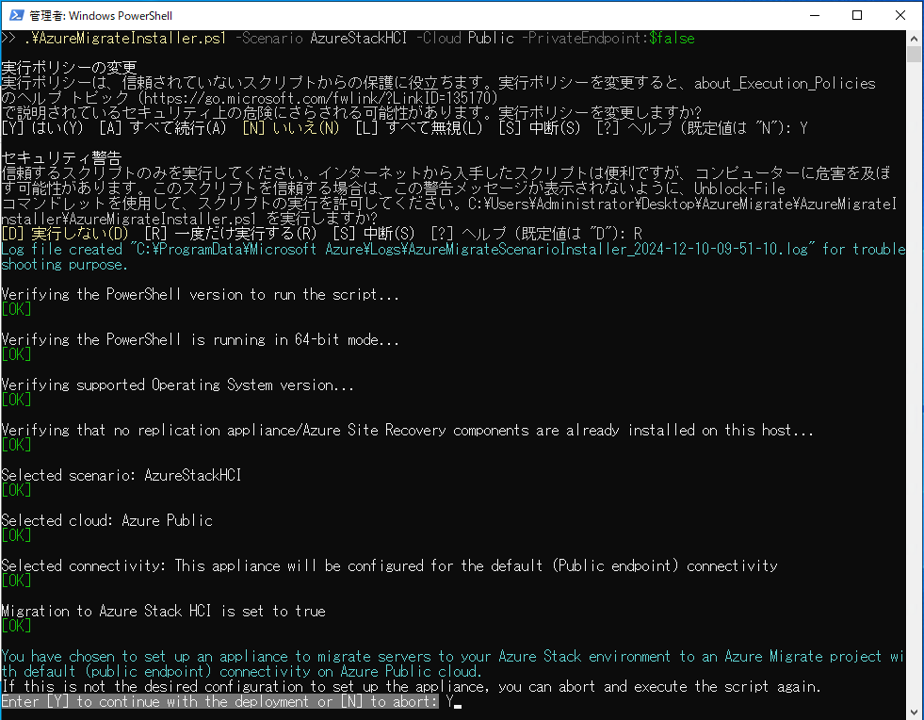Click the Selected scenario: AzureStackHCI line
The height and width of the screenshot is (720, 924).
(x=121, y=475)
